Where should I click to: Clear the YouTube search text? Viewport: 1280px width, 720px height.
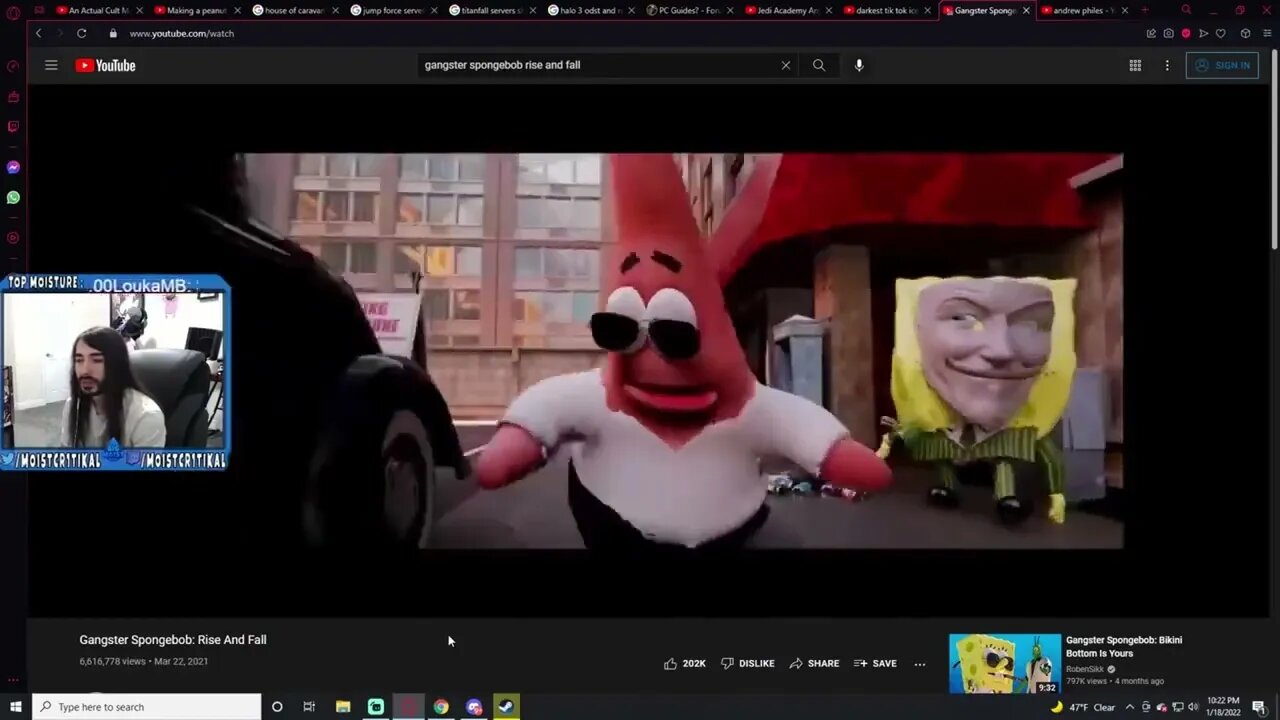click(785, 65)
